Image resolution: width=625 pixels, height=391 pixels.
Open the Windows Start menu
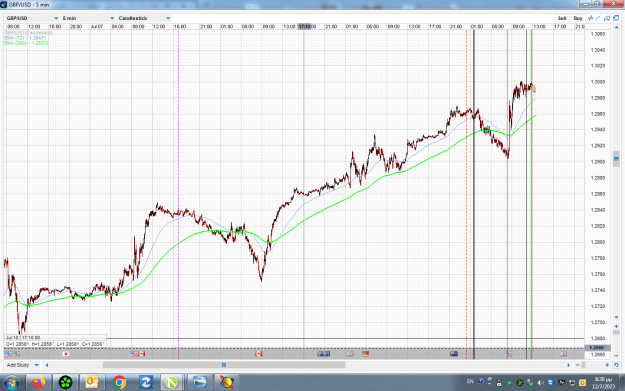click(11, 383)
